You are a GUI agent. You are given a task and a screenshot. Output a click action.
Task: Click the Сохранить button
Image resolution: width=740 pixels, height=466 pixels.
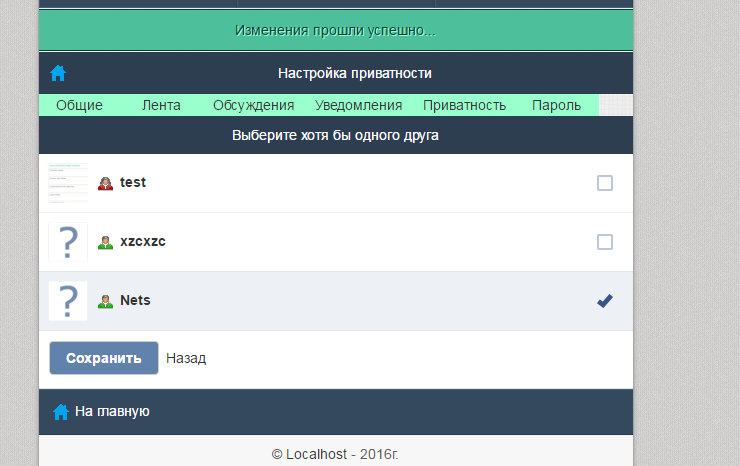[104, 358]
